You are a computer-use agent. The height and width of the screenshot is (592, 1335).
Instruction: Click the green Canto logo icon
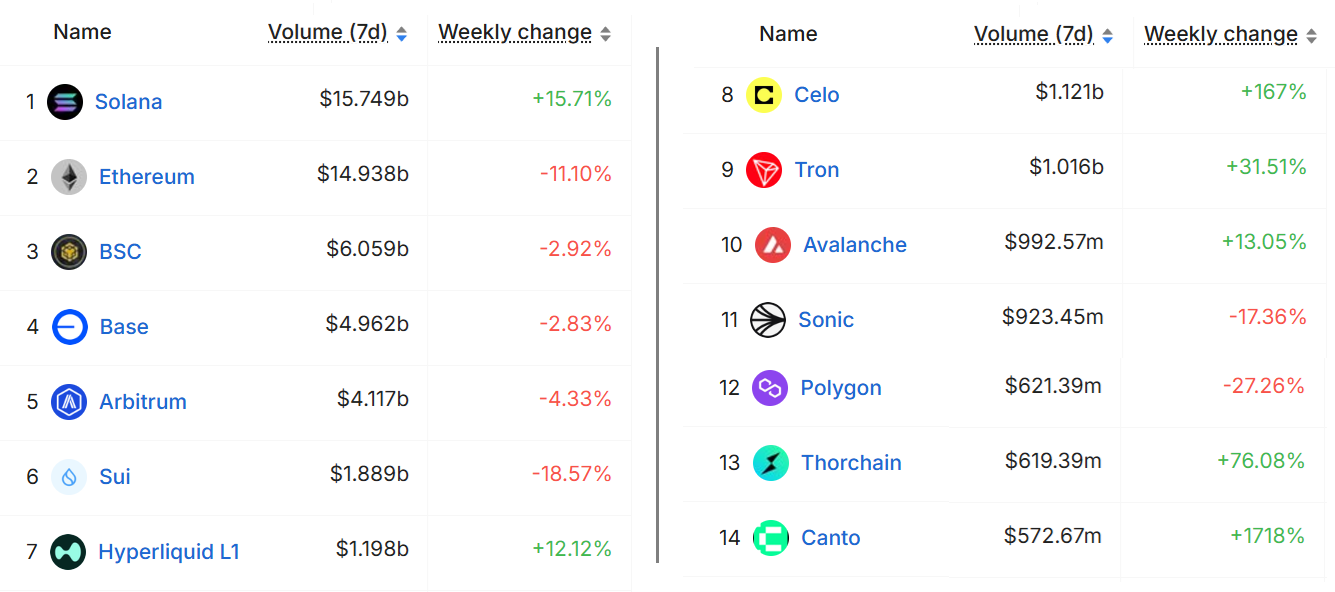(x=771, y=538)
